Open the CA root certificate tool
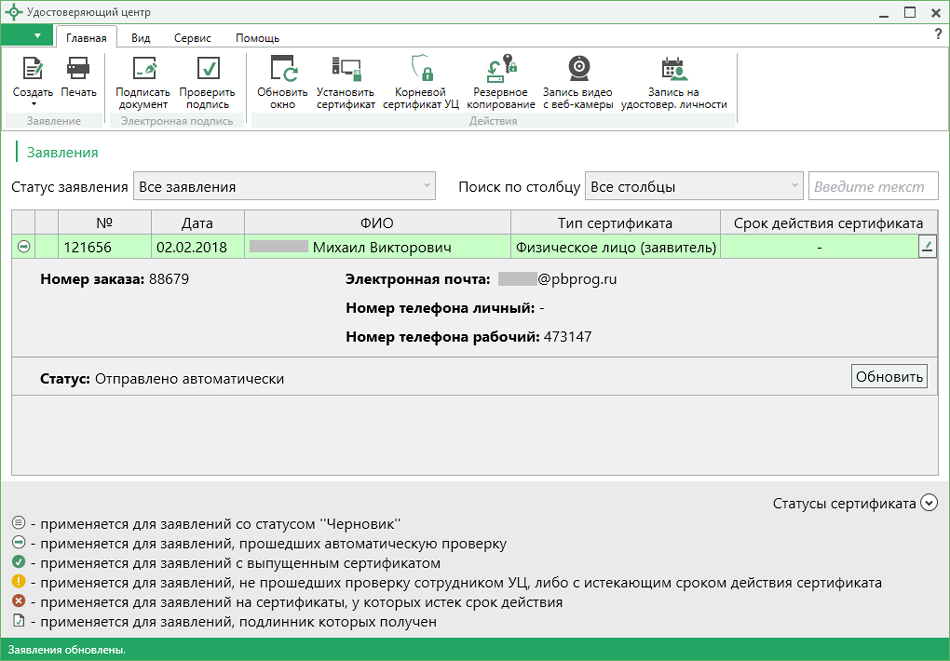The height and width of the screenshot is (661, 950). 420,69
